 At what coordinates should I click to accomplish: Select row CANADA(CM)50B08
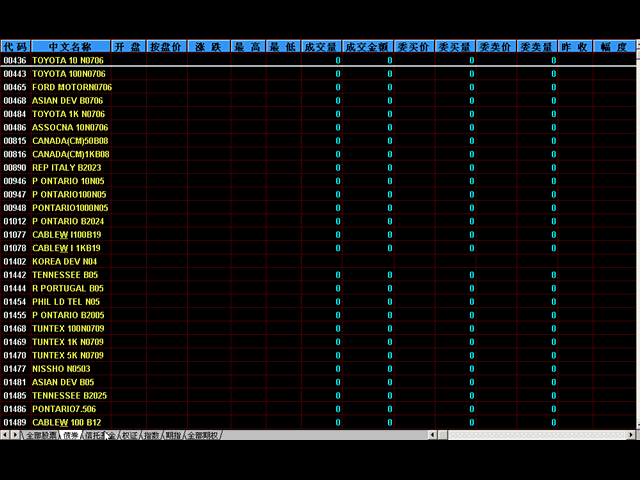pyautogui.click(x=318, y=141)
